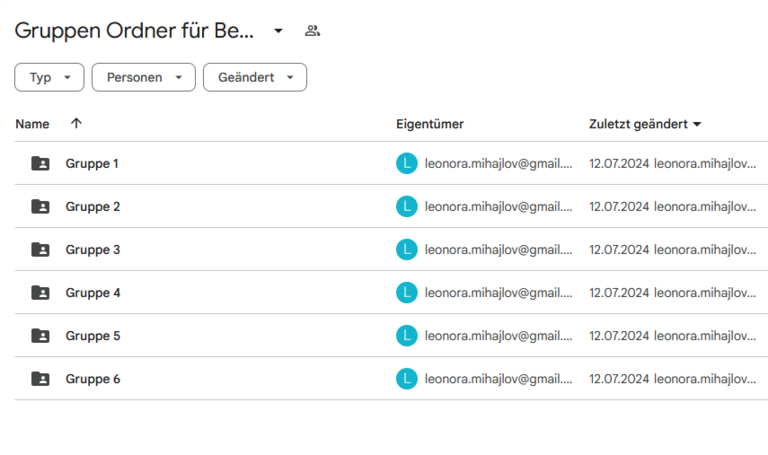Click the shared people icon beside folder title
This screenshot has width=768, height=455.
tap(312, 31)
